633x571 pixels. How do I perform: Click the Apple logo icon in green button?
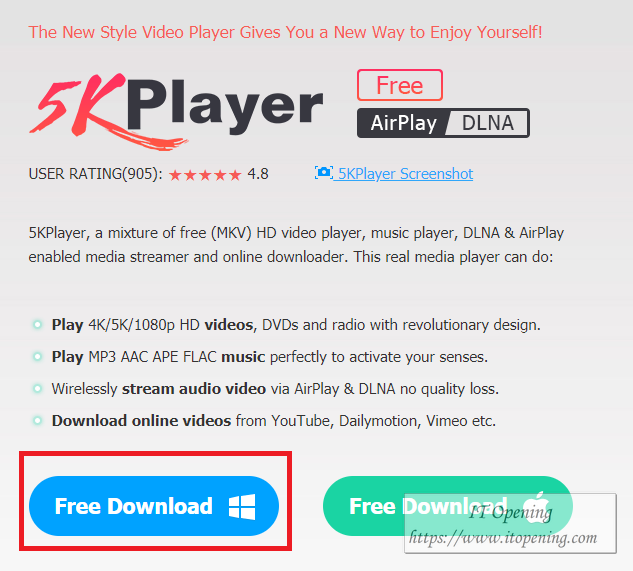537,507
